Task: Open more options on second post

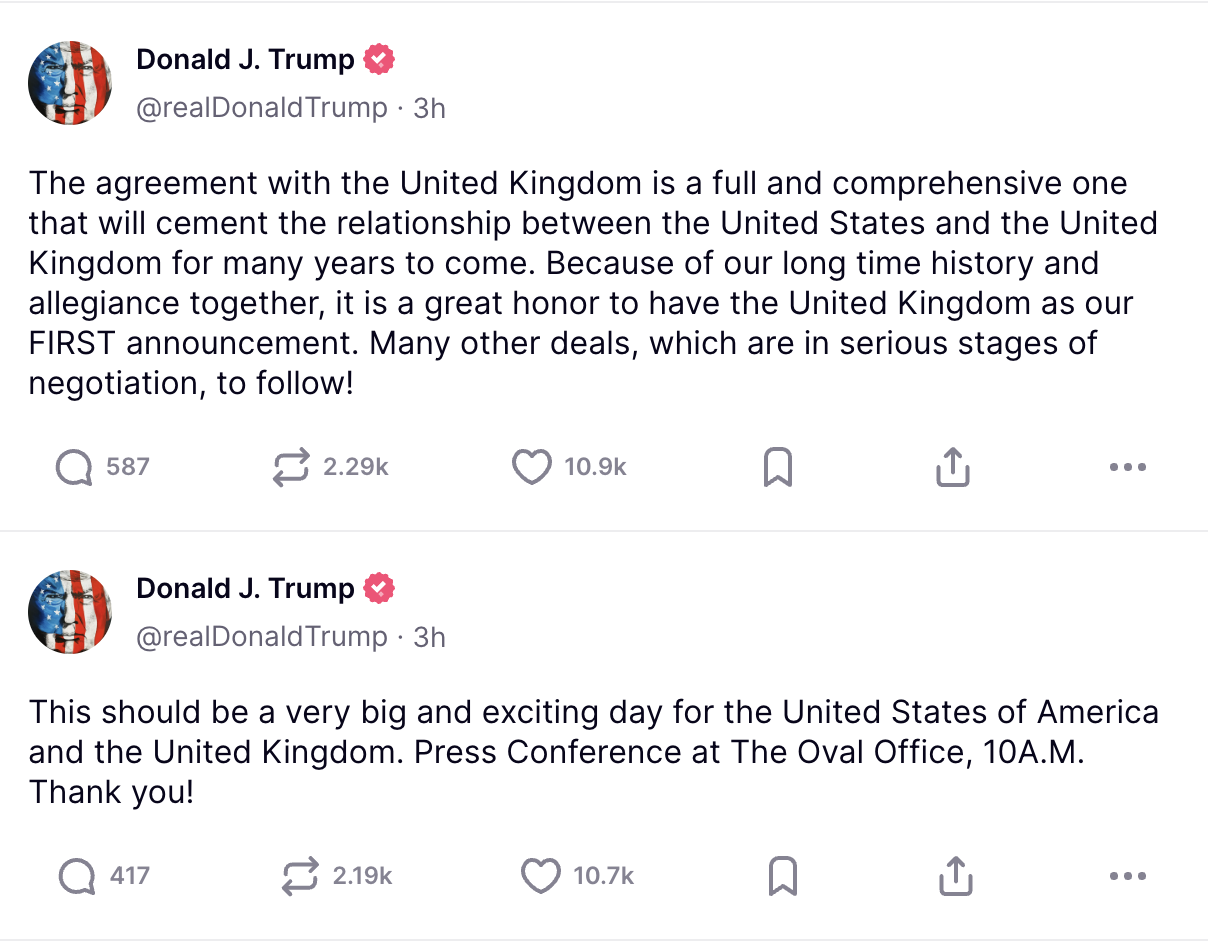Action: click(x=1128, y=877)
